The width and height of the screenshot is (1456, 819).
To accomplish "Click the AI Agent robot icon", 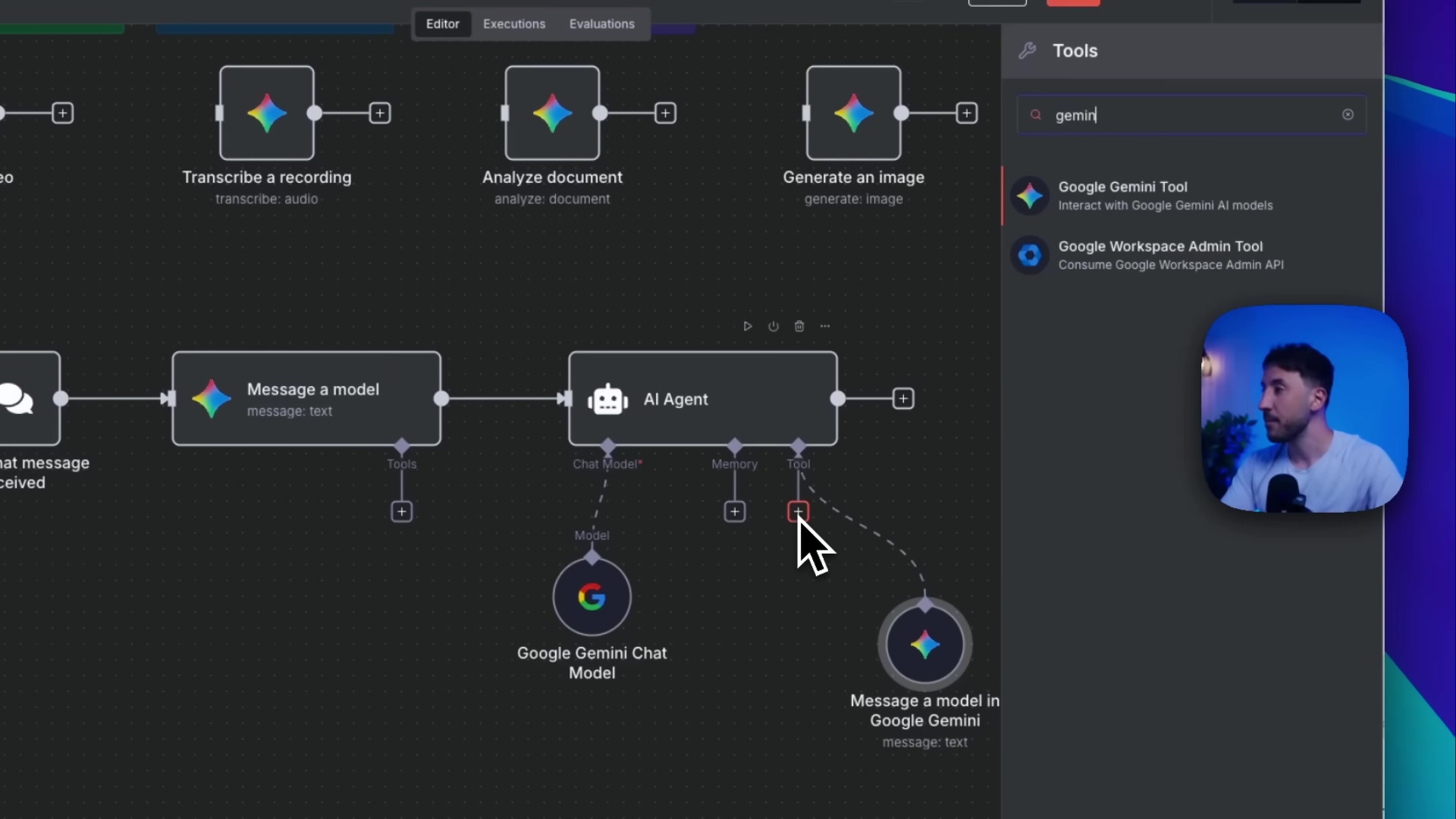I will point(607,400).
